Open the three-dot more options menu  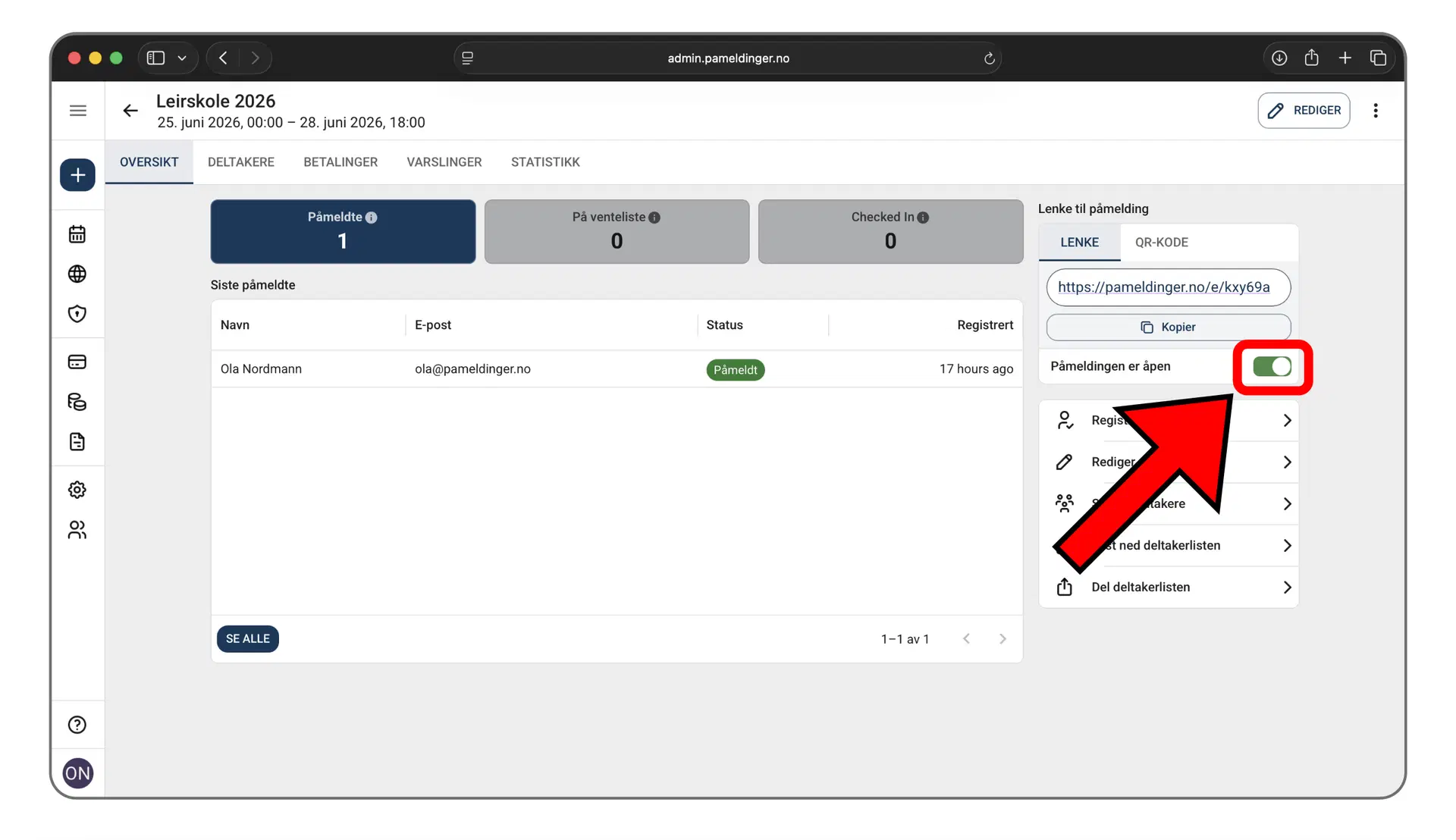1376,111
